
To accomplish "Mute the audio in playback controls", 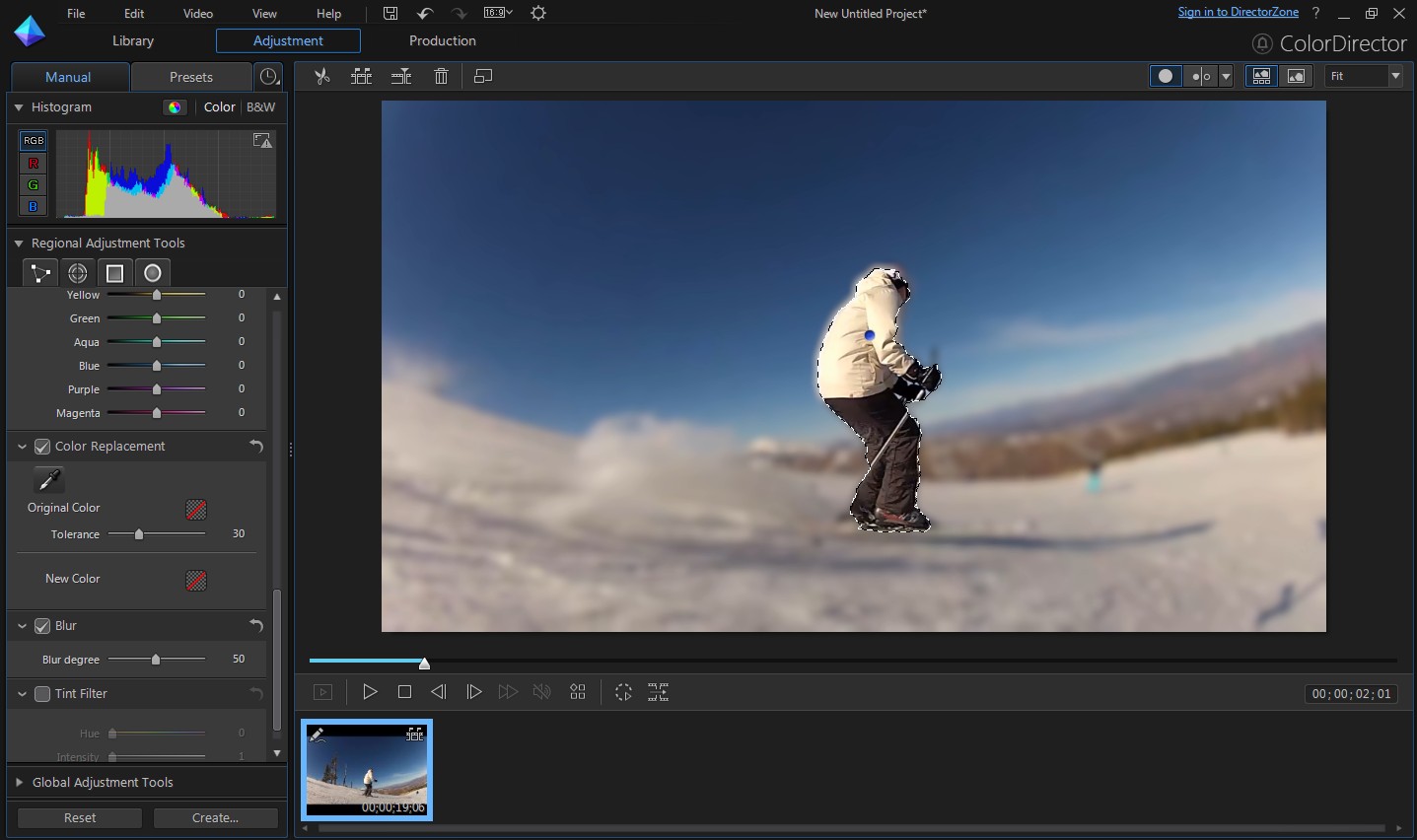I will 541,692.
